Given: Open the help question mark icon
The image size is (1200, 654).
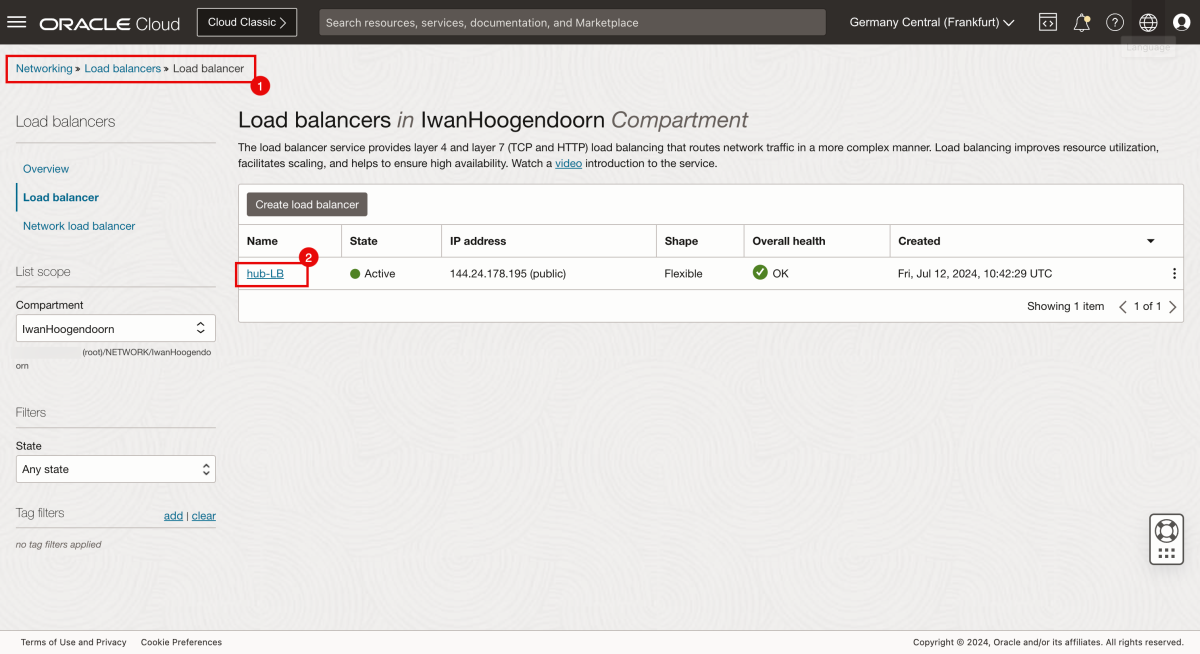Looking at the screenshot, I should (x=1114, y=21).
